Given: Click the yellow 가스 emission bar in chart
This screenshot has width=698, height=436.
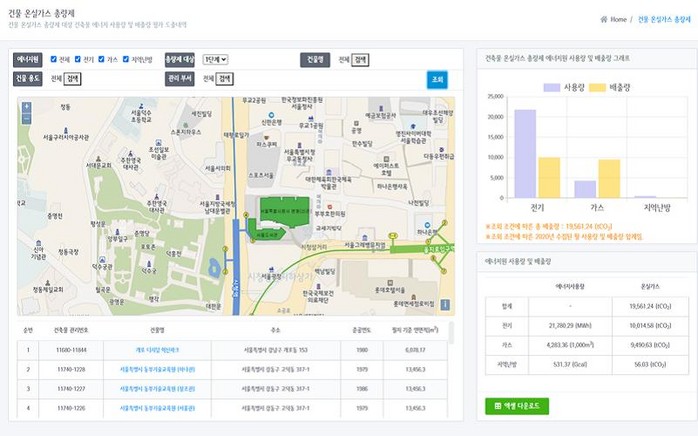Looking at the screenshot, I should [609, 179].
